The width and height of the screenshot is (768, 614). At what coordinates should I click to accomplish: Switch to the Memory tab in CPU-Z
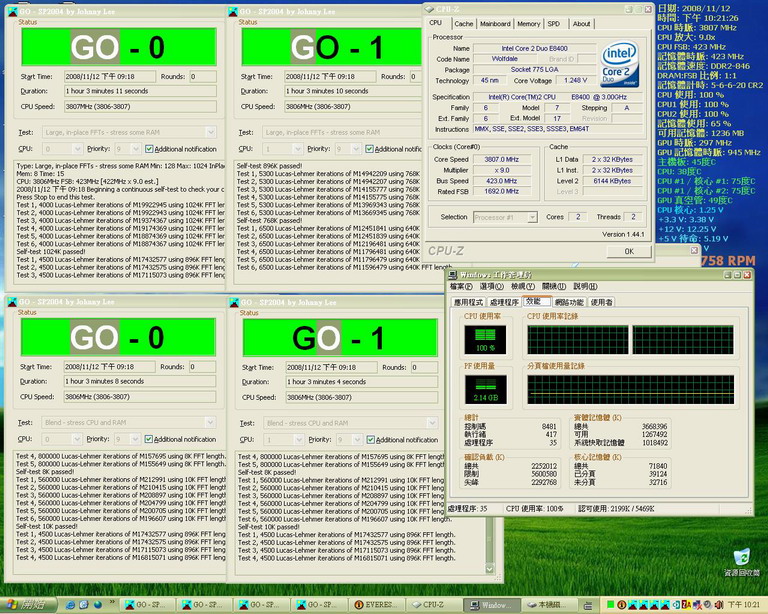coord(528,24)
